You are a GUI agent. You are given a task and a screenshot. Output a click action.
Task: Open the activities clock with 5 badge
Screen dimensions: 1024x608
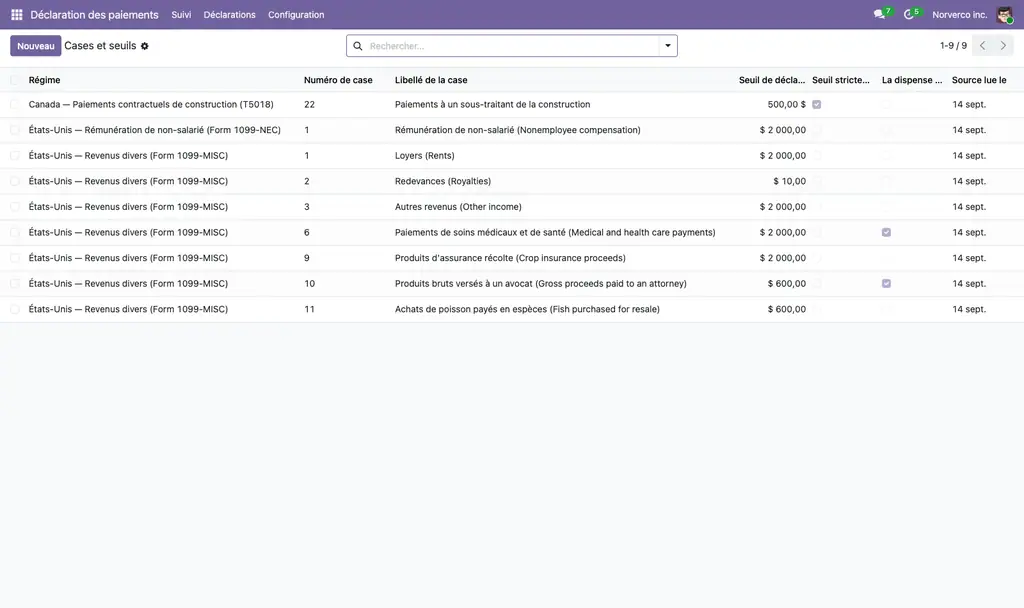click(908, 14)
